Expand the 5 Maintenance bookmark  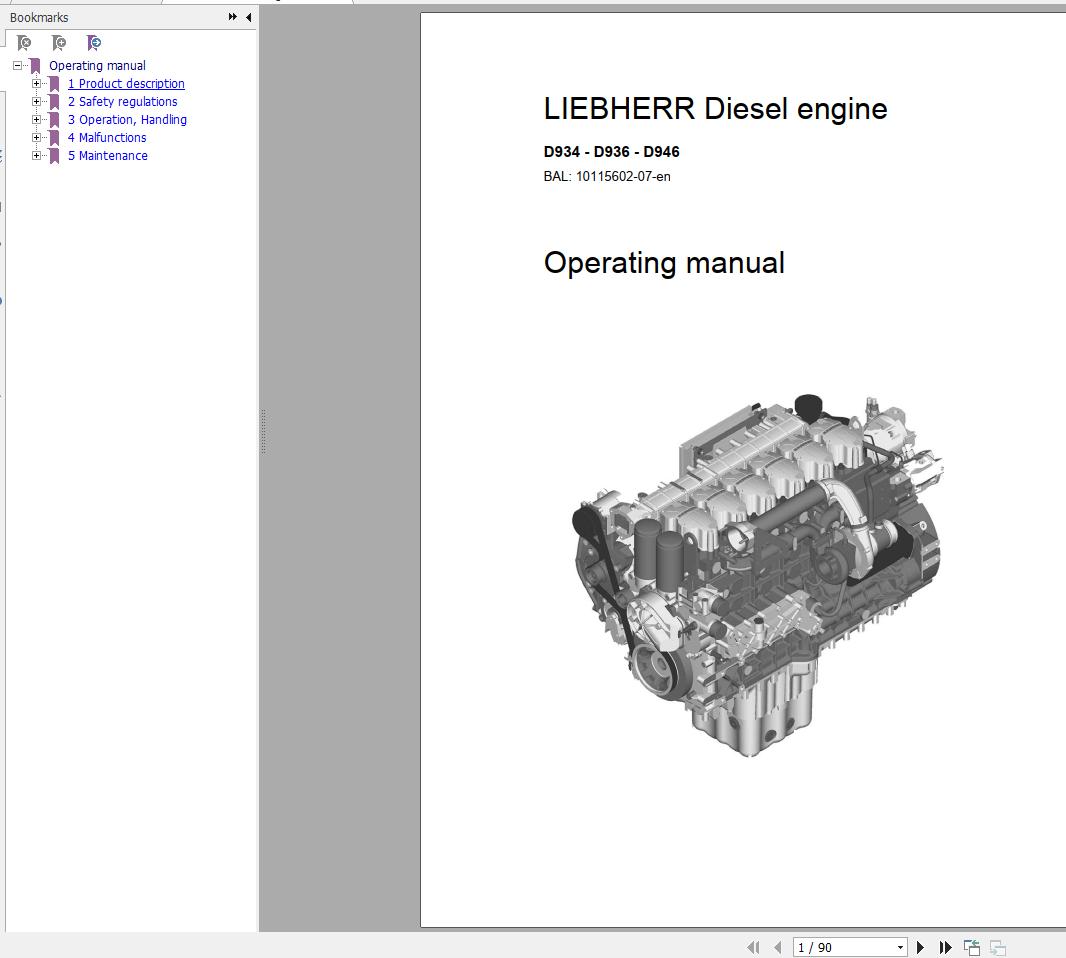pyautogui.click(x=37, y=156)
